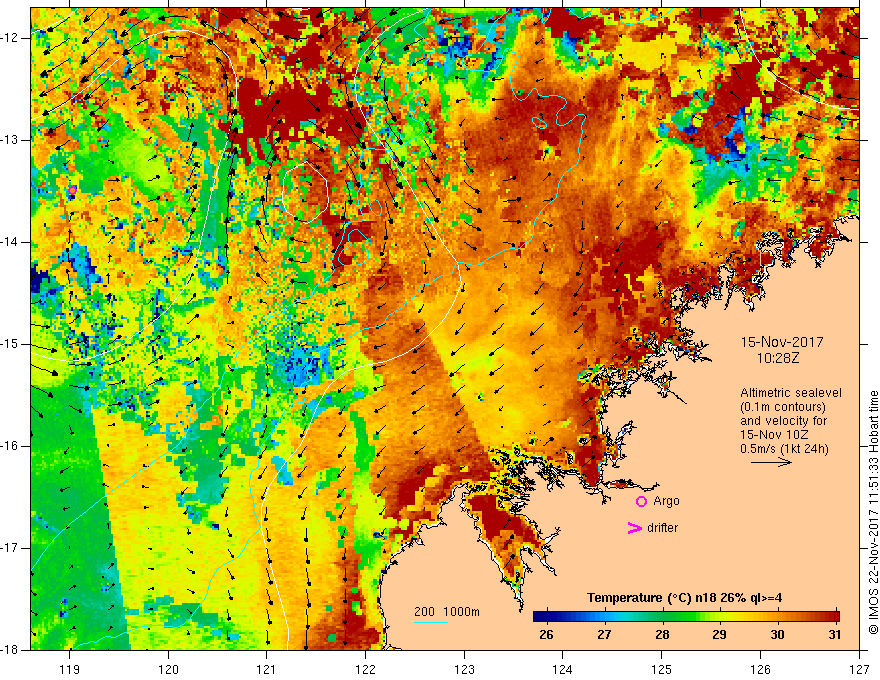This screenshot has width=880, height=680.
Task: Click the latitude axis label -16
Action: pyautogui.click(x=10, y=446)
